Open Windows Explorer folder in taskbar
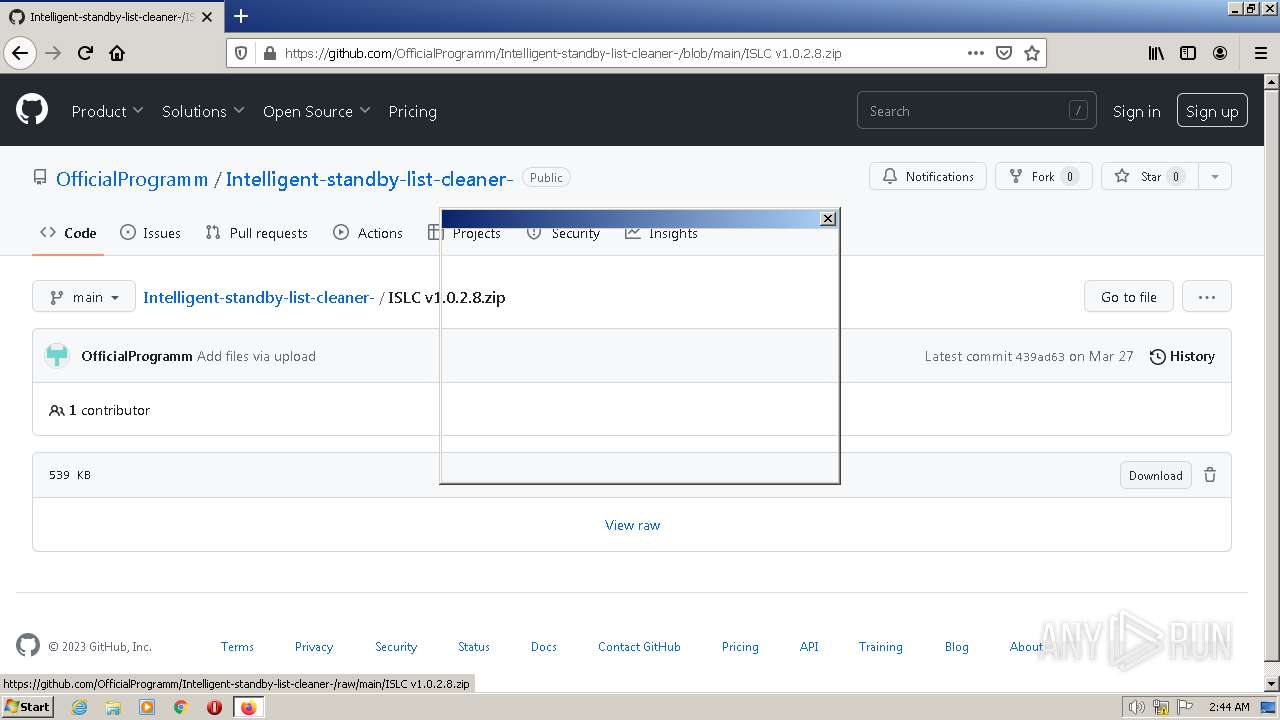 pos(113,707)
